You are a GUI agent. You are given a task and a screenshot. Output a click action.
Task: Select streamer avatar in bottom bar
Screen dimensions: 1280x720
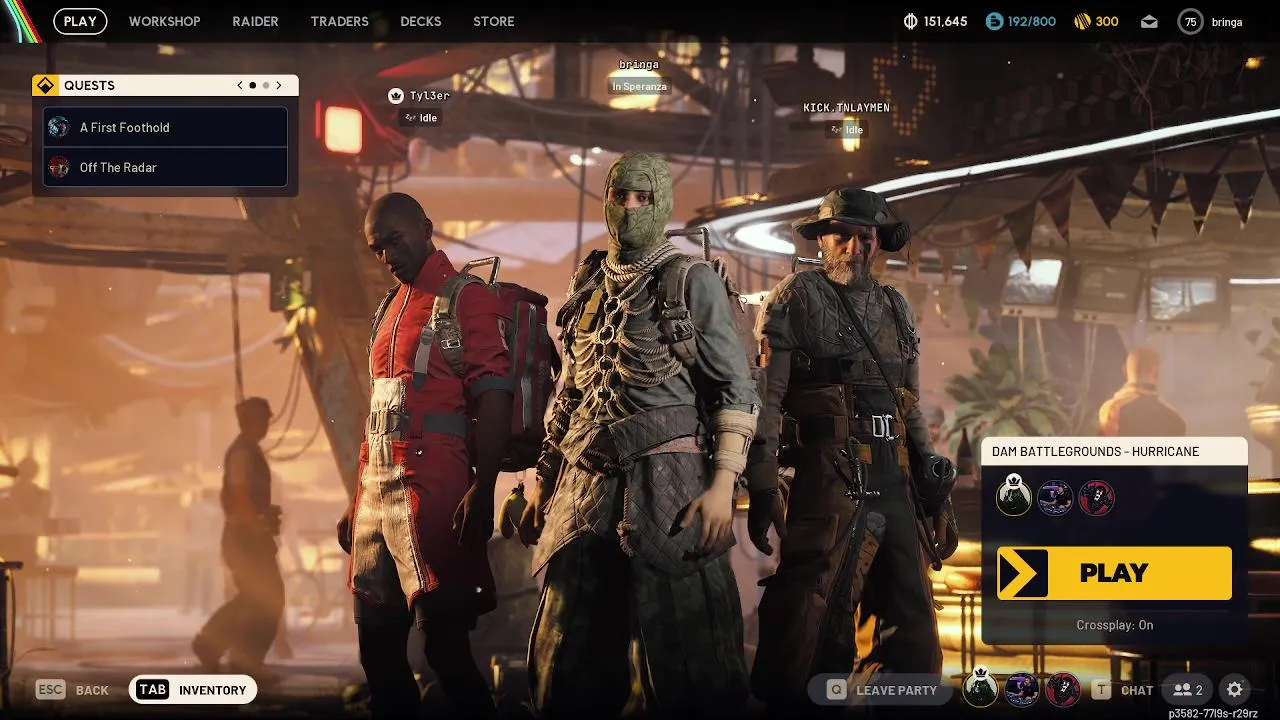pos(1021,689)
